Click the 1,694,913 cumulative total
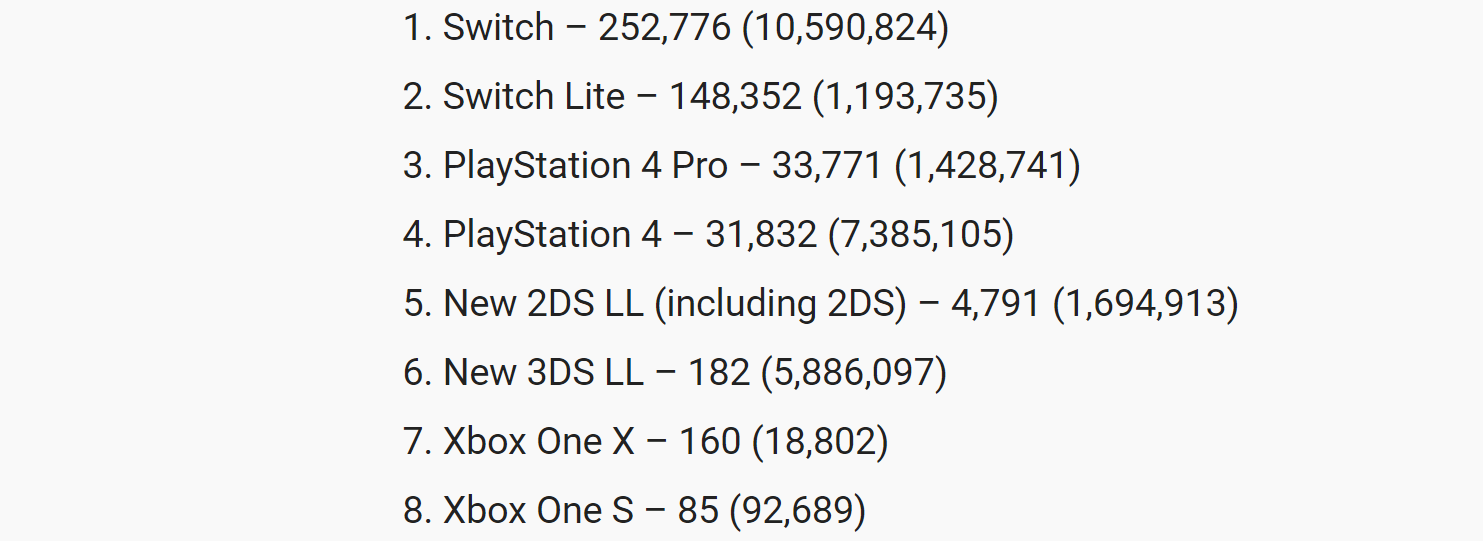 (1146, 303)
